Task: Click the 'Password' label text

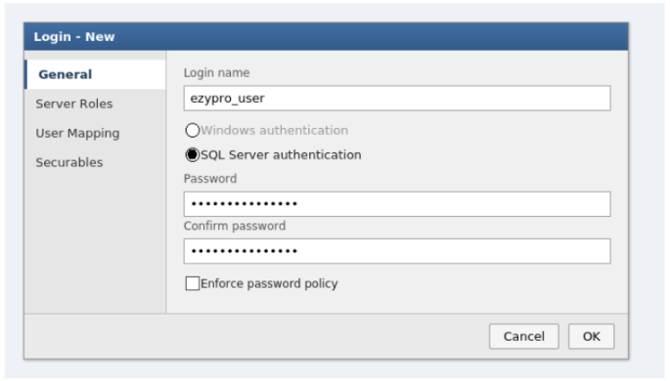Action: (210, 179)
